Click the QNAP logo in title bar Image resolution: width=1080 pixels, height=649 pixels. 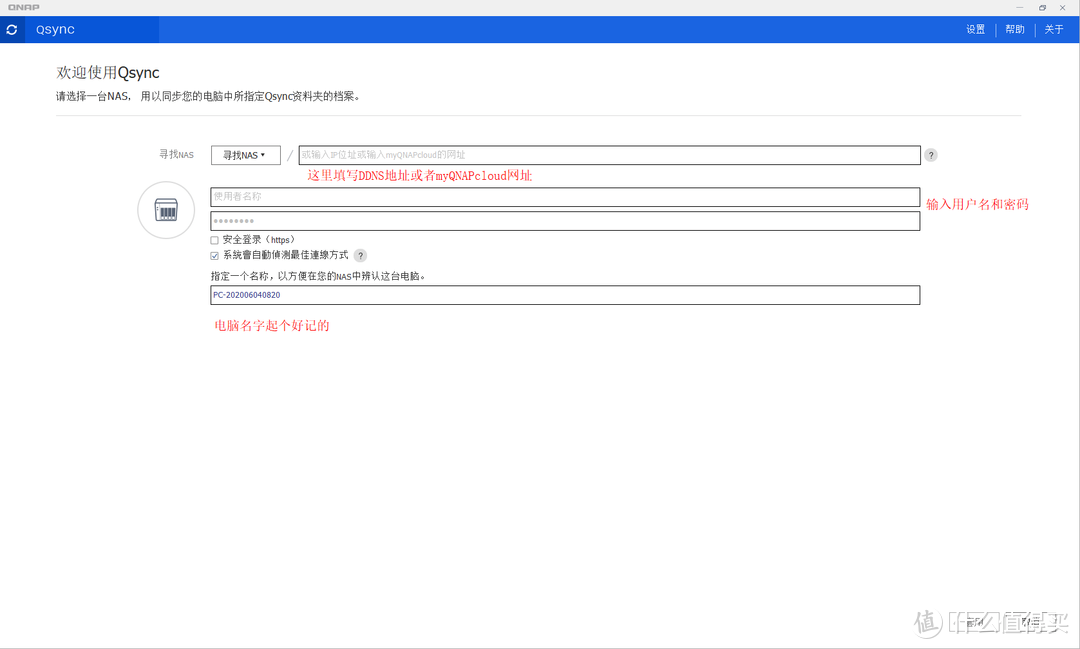(x=23, y=8)
